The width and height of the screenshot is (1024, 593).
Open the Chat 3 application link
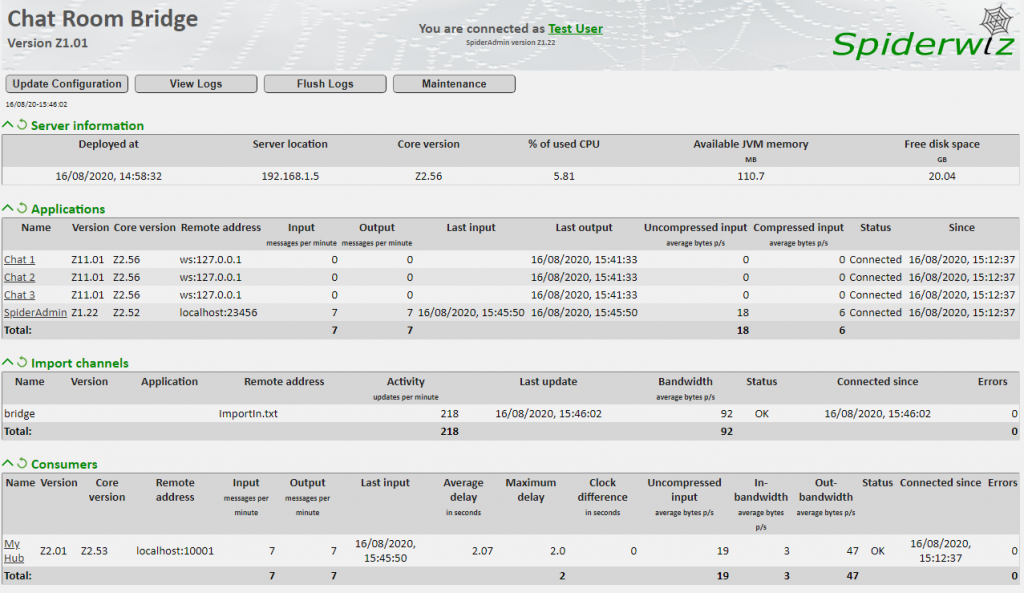(x=20, y=295)
